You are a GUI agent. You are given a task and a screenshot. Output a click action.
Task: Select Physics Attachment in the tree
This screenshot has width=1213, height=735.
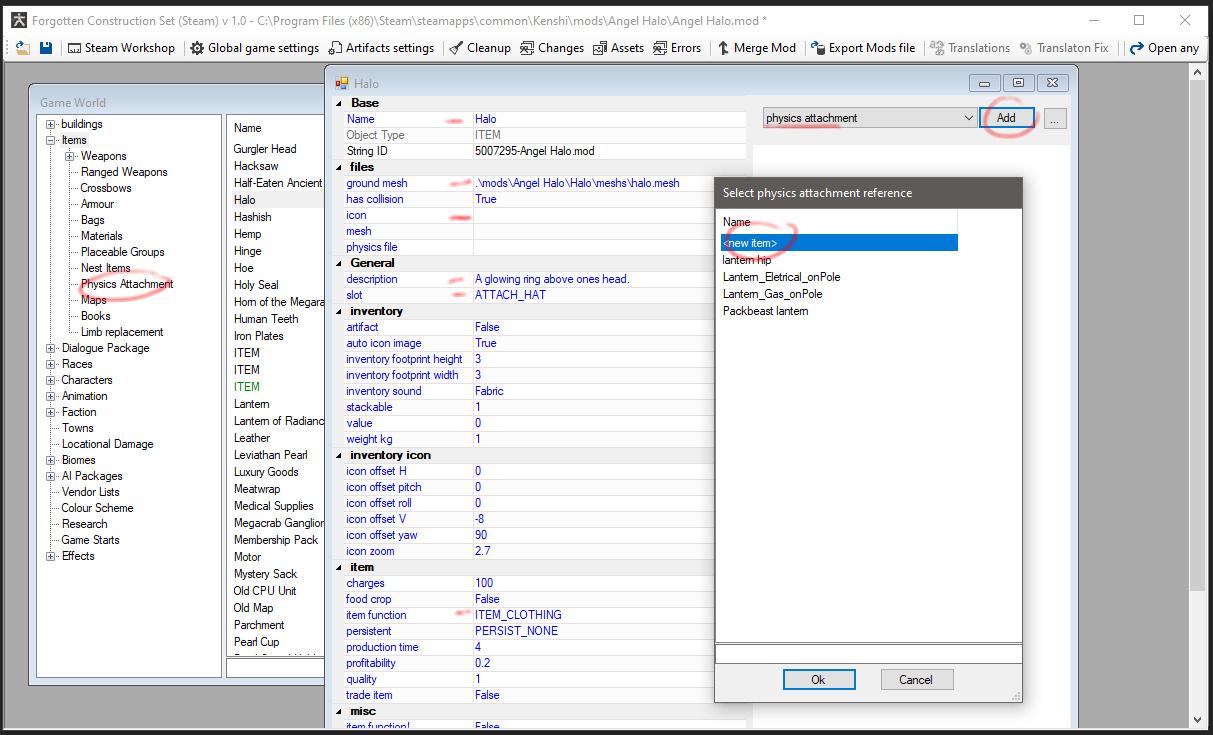point(127,284)
